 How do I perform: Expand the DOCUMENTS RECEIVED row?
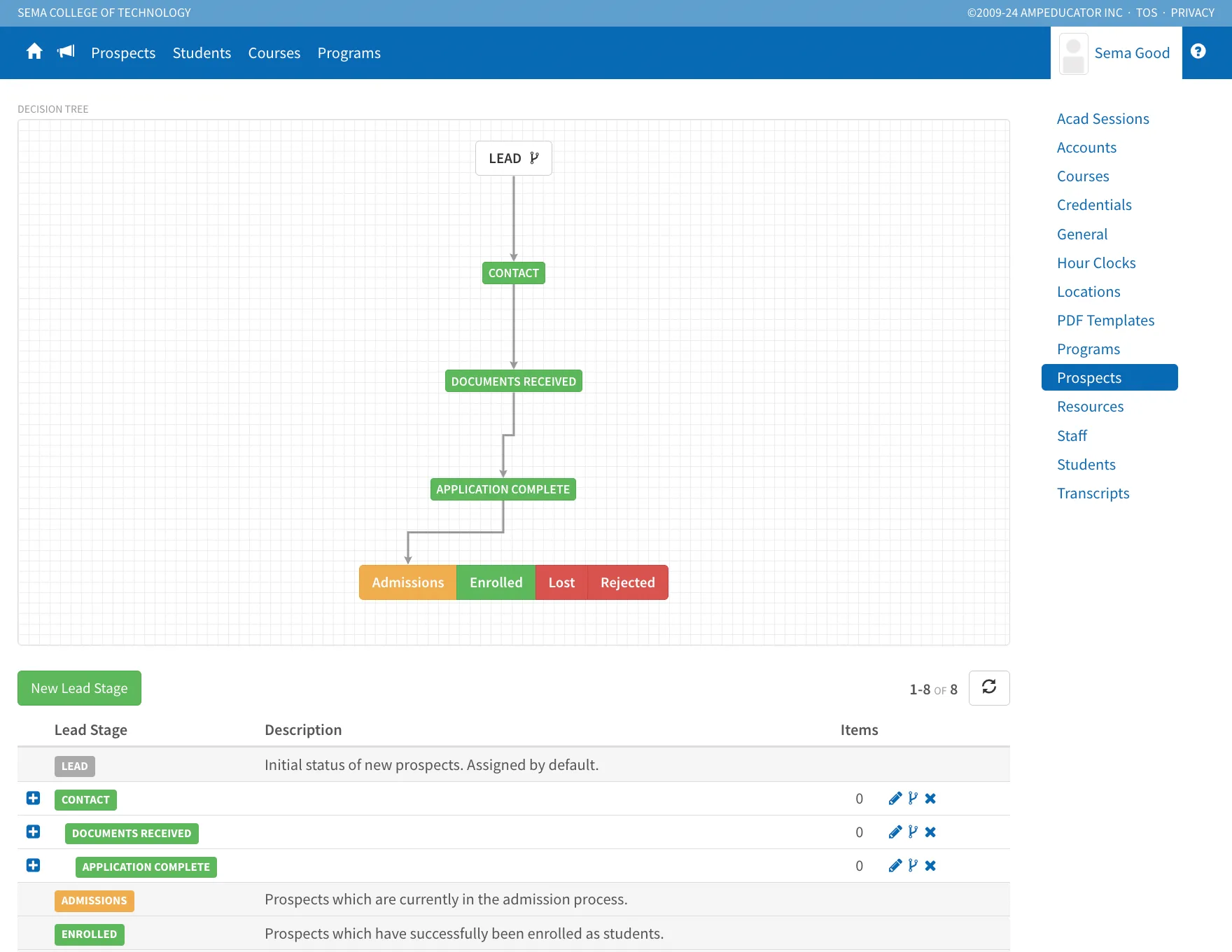click(33, 832)
